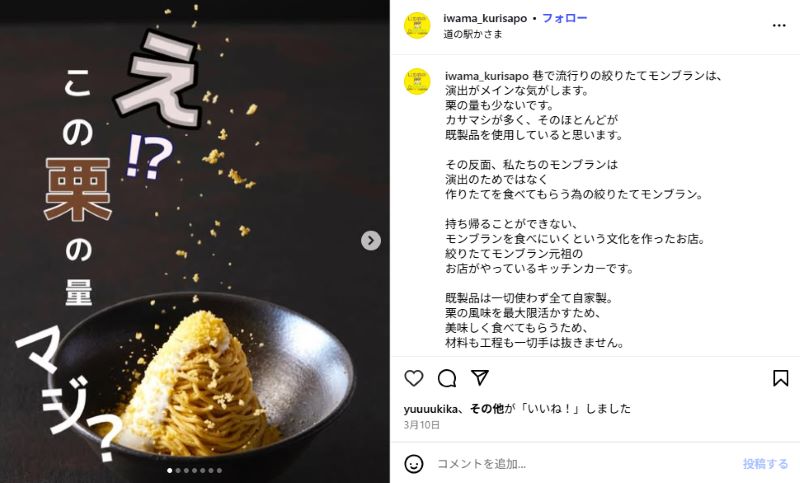
Task: Open location 道の駅かさま
Action: pos(473,34)
